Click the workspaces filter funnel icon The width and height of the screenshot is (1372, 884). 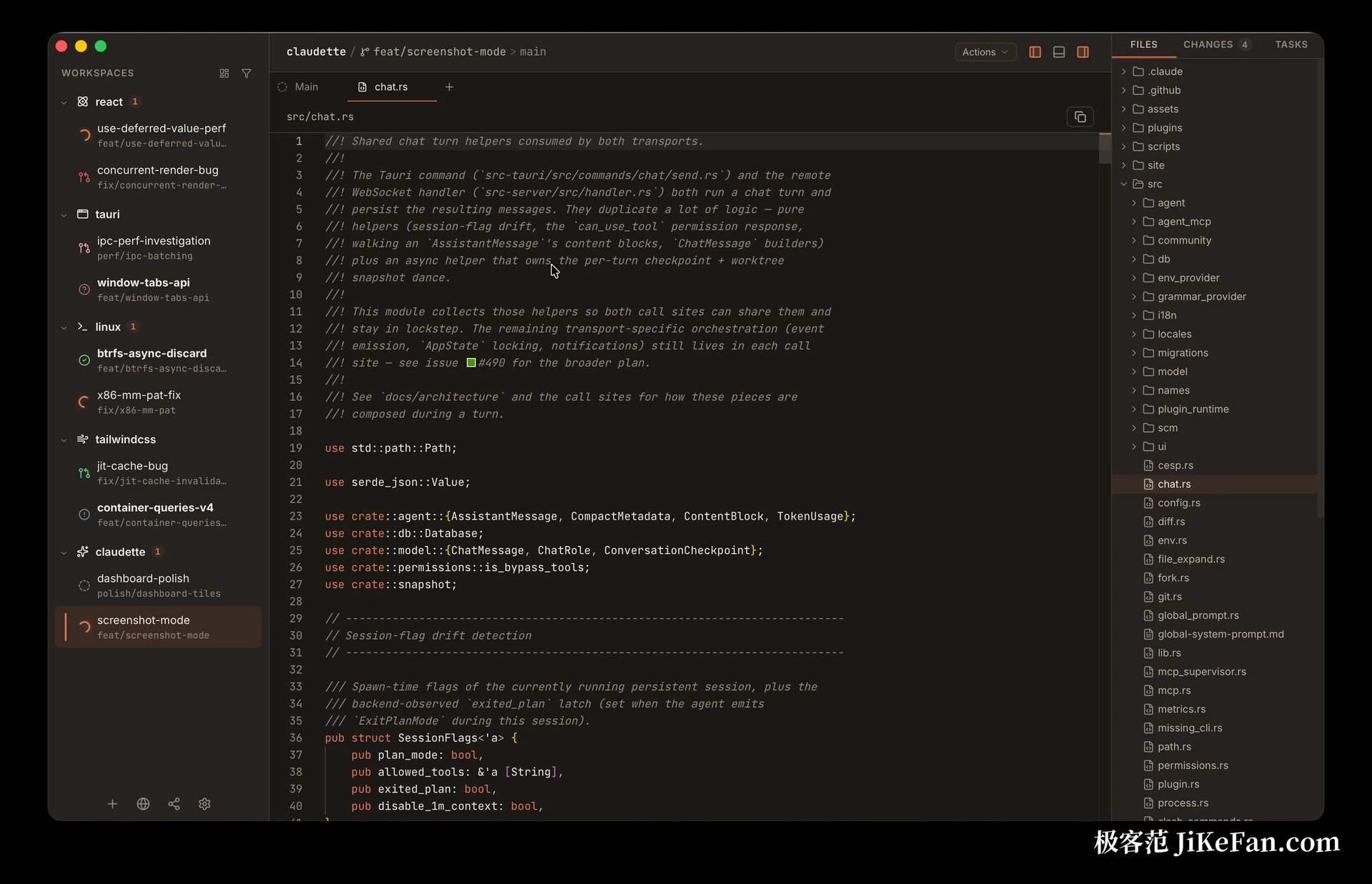(x=247, y=74)
